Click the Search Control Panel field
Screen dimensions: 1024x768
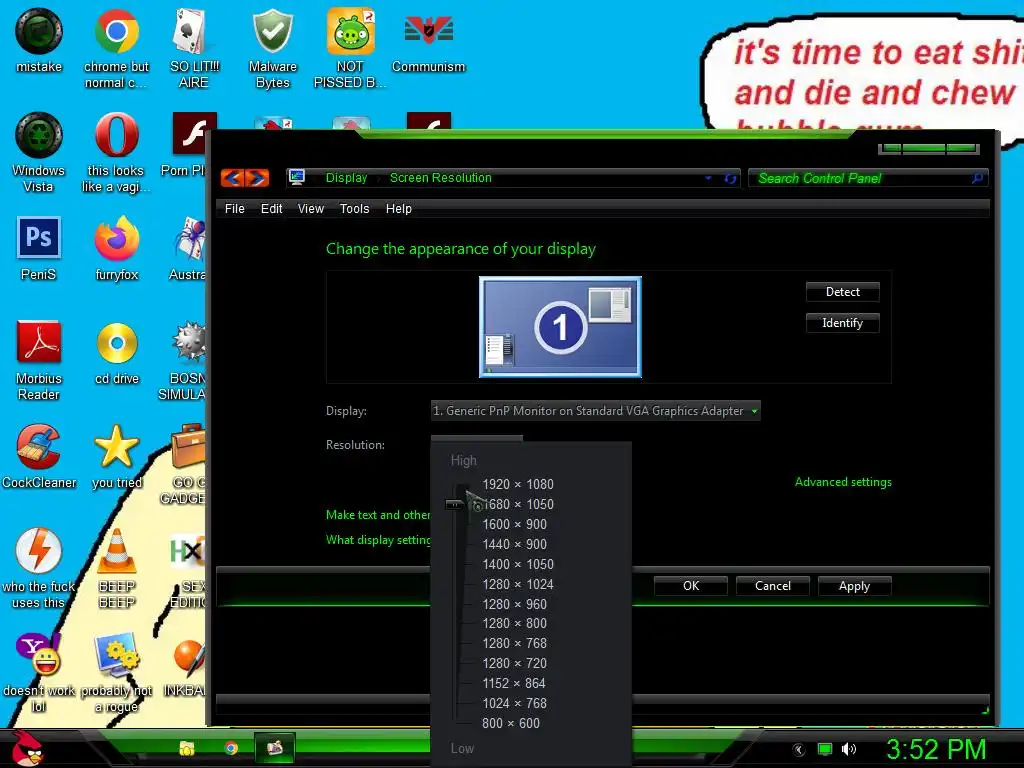pos(868,178)
